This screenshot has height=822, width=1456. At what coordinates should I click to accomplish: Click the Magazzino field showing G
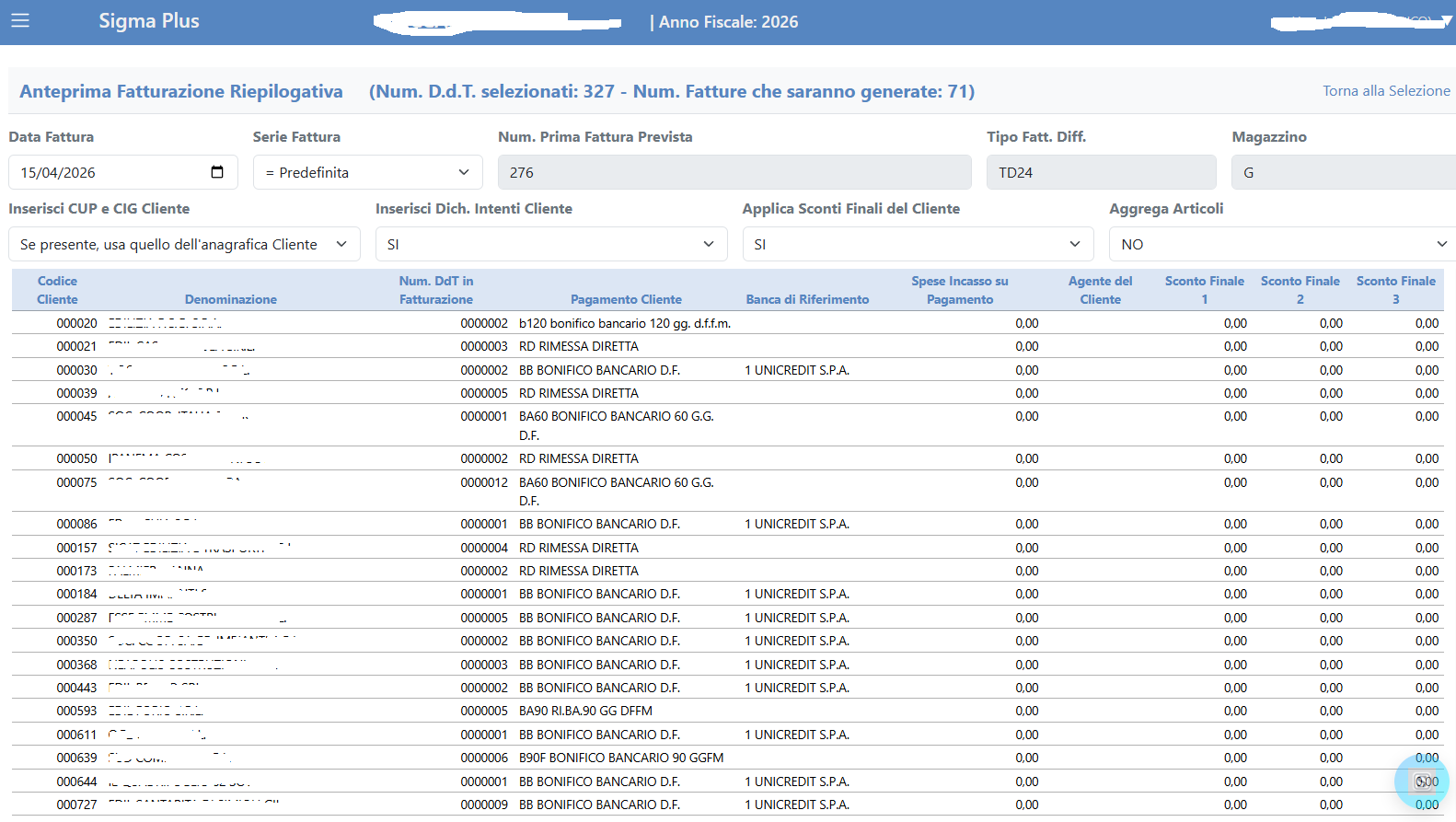point(1344,172)
